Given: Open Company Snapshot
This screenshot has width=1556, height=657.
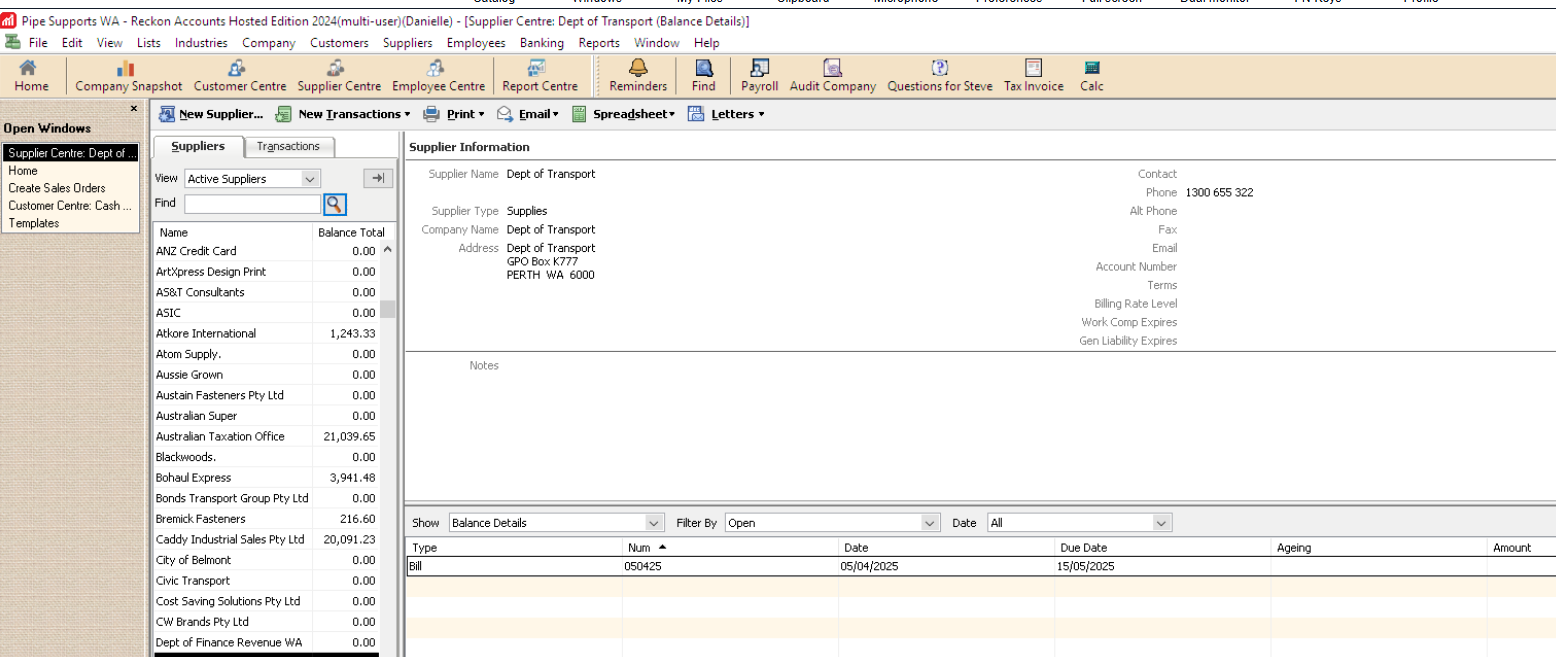Looking at the screenshot, I should pyautogui.click(x=129, y=77).
